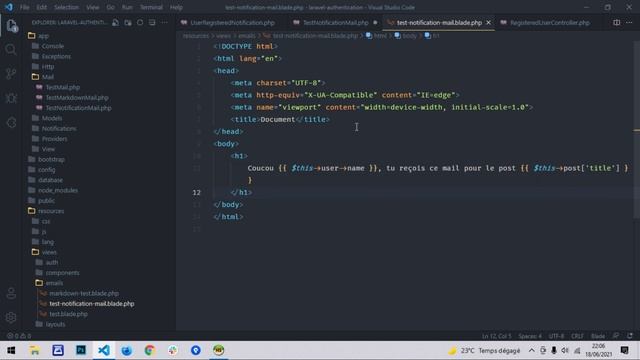Click the errors and warnings status indicator
Viewport: 640px width, 360px height.
pyautogui.click(x=19, y=336)
